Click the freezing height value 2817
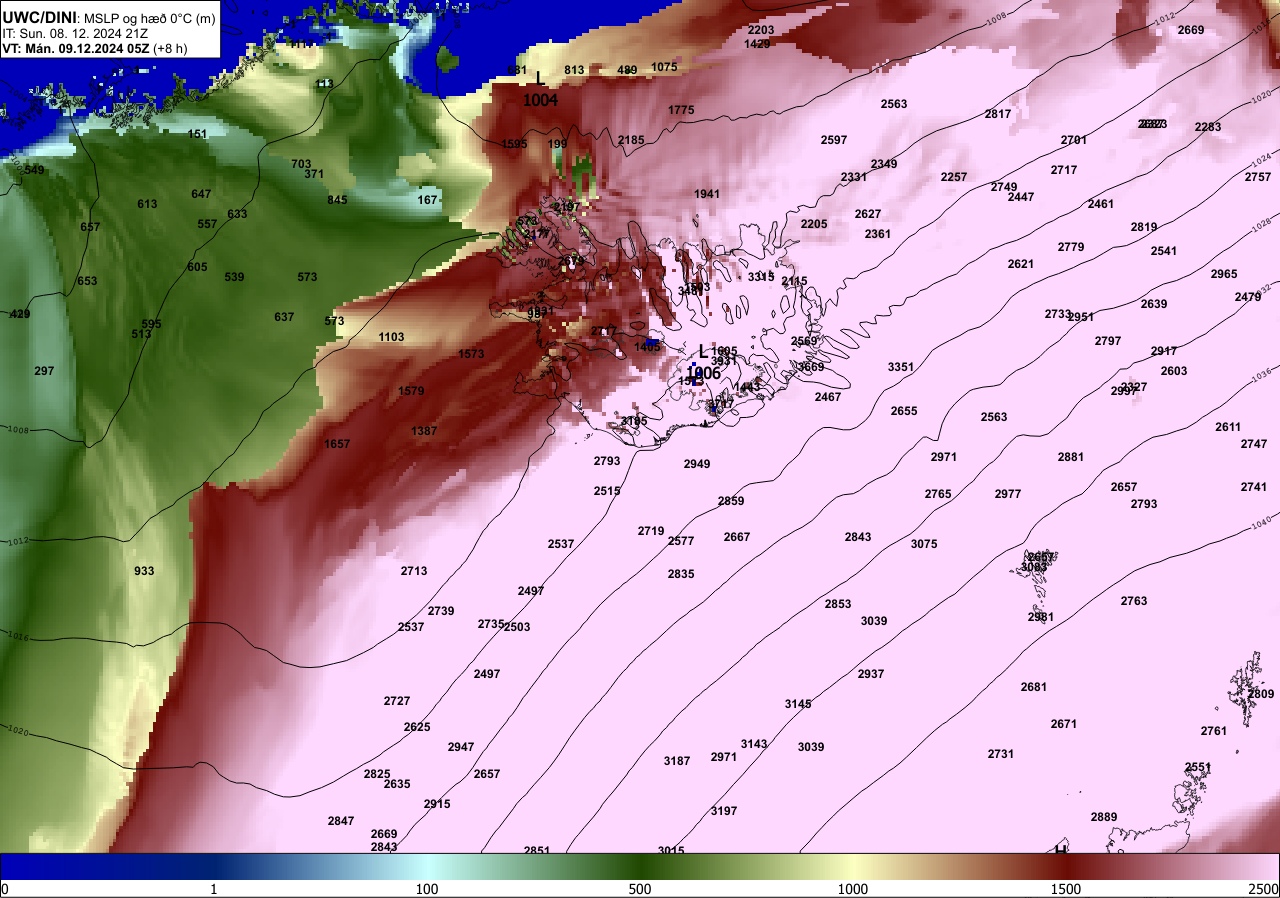The height and width of the screenshot is (898, 1280). (998, 114)
